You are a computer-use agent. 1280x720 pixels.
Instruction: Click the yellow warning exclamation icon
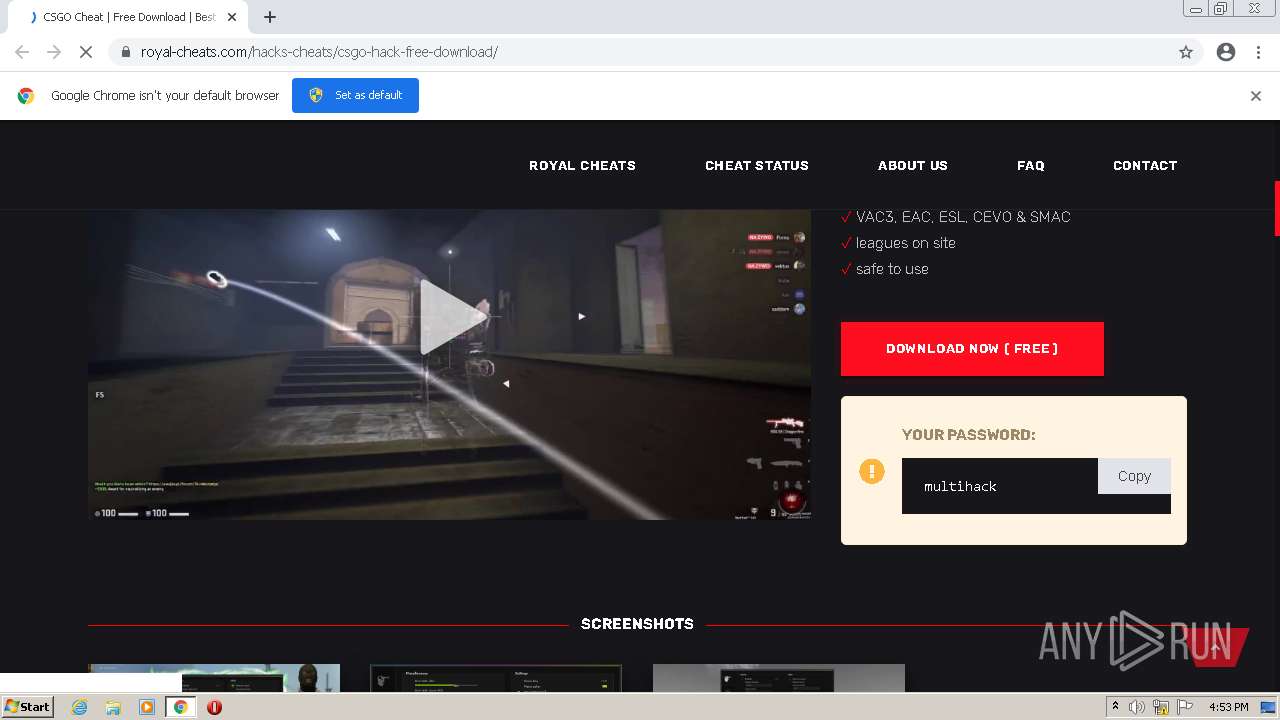point(872,471)
